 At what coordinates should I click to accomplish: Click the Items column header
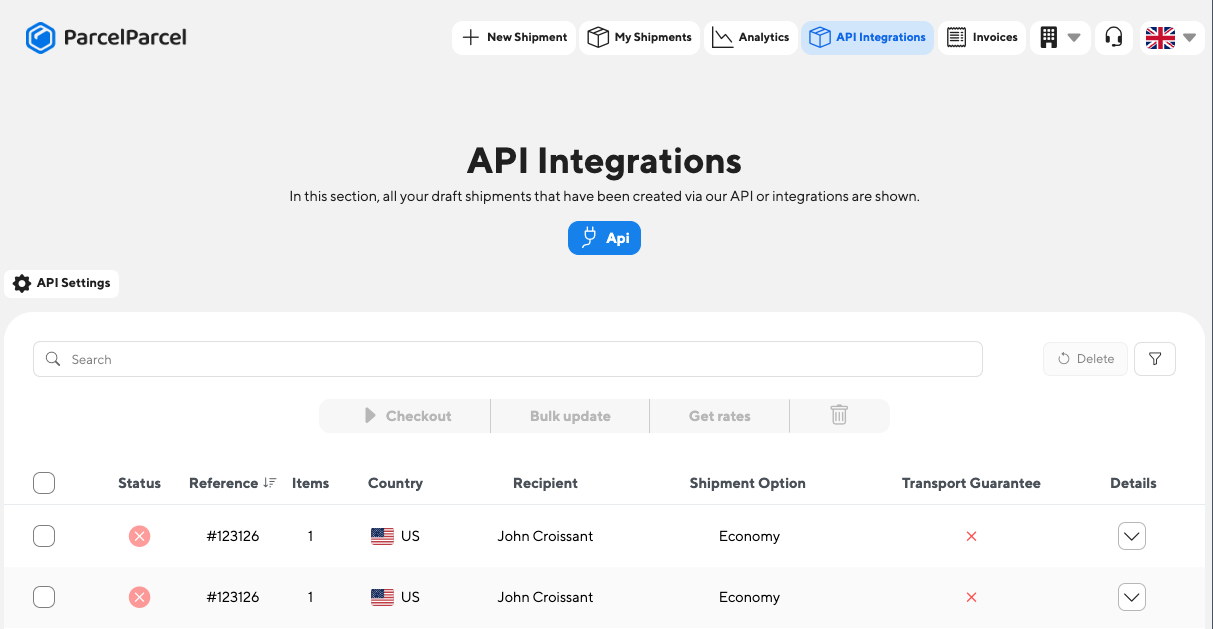coord(310,483)
